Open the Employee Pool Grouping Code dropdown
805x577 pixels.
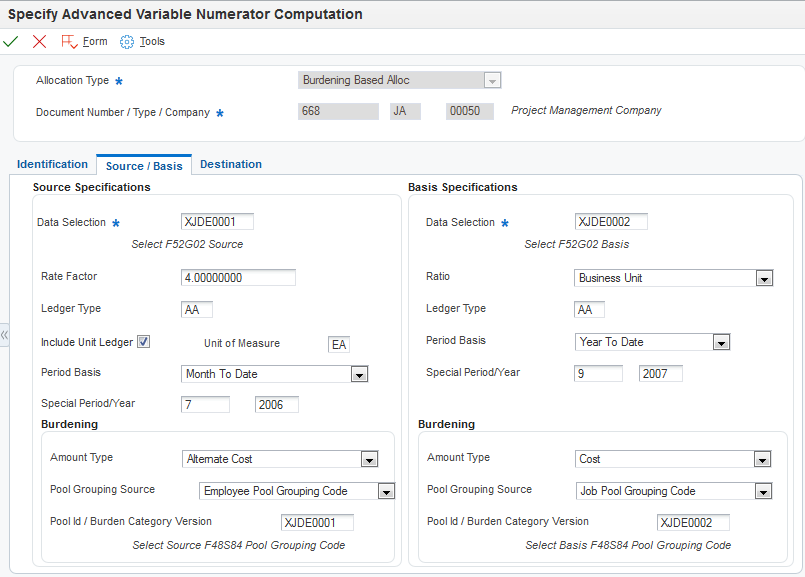coord(386,491)
